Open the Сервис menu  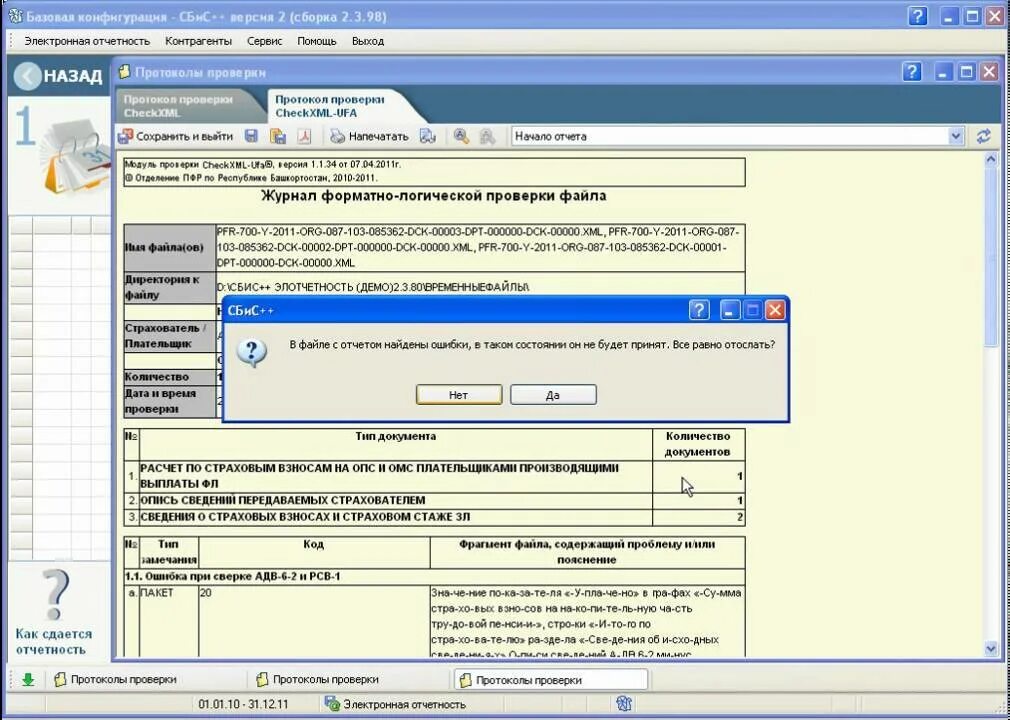point(265,41)
